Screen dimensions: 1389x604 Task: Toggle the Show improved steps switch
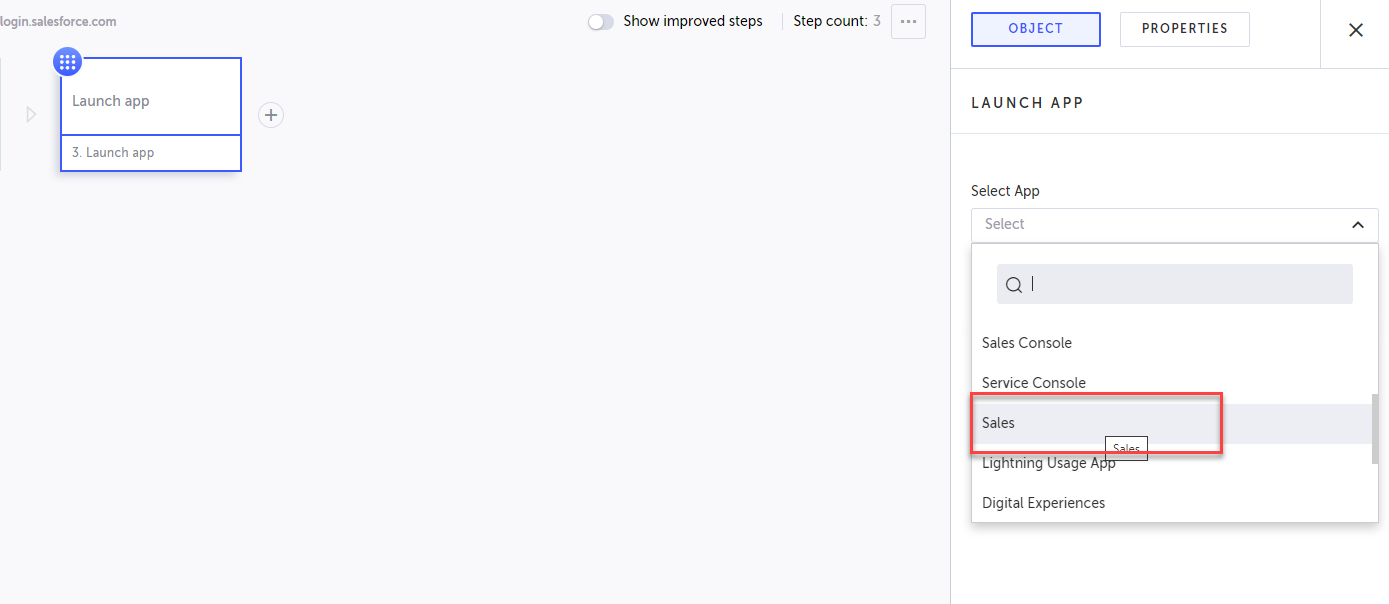601,21
